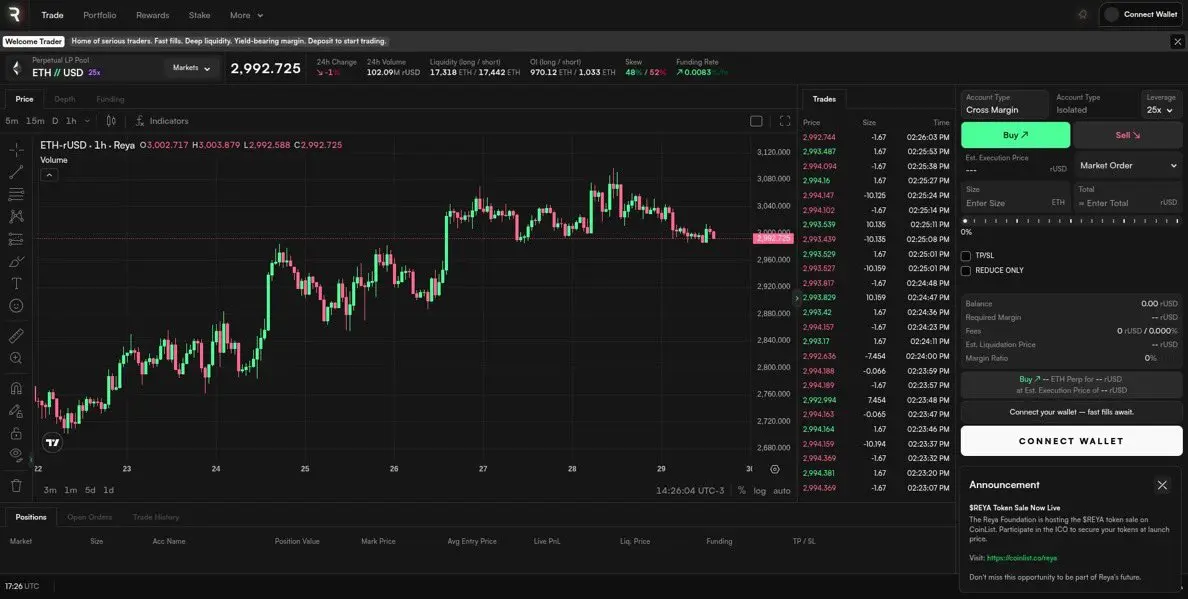Collapse the Trades panel with arrow handle
1188x599 pixels.
(x=796, y=298)
